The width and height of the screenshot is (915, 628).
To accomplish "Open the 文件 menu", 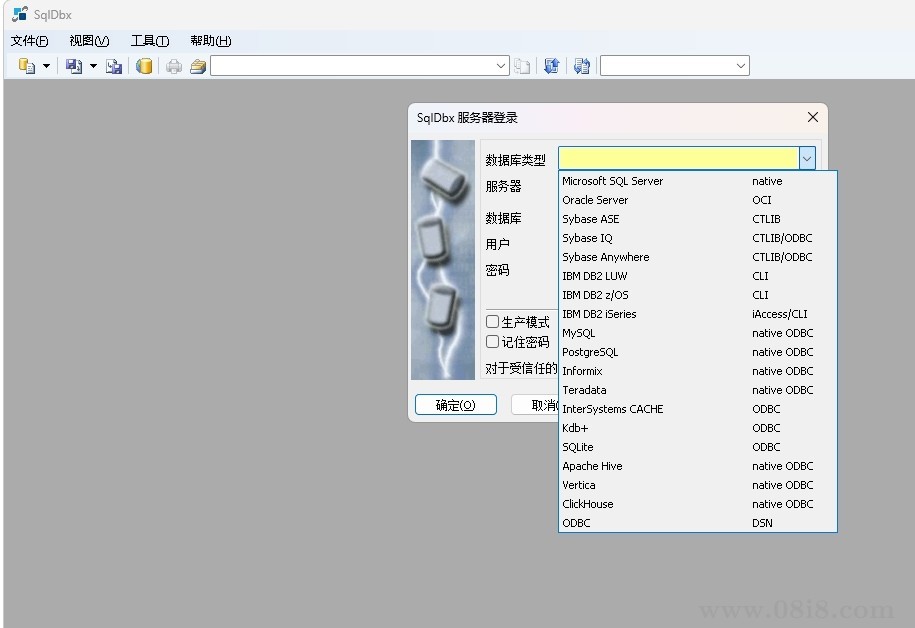I will point(29,40).
